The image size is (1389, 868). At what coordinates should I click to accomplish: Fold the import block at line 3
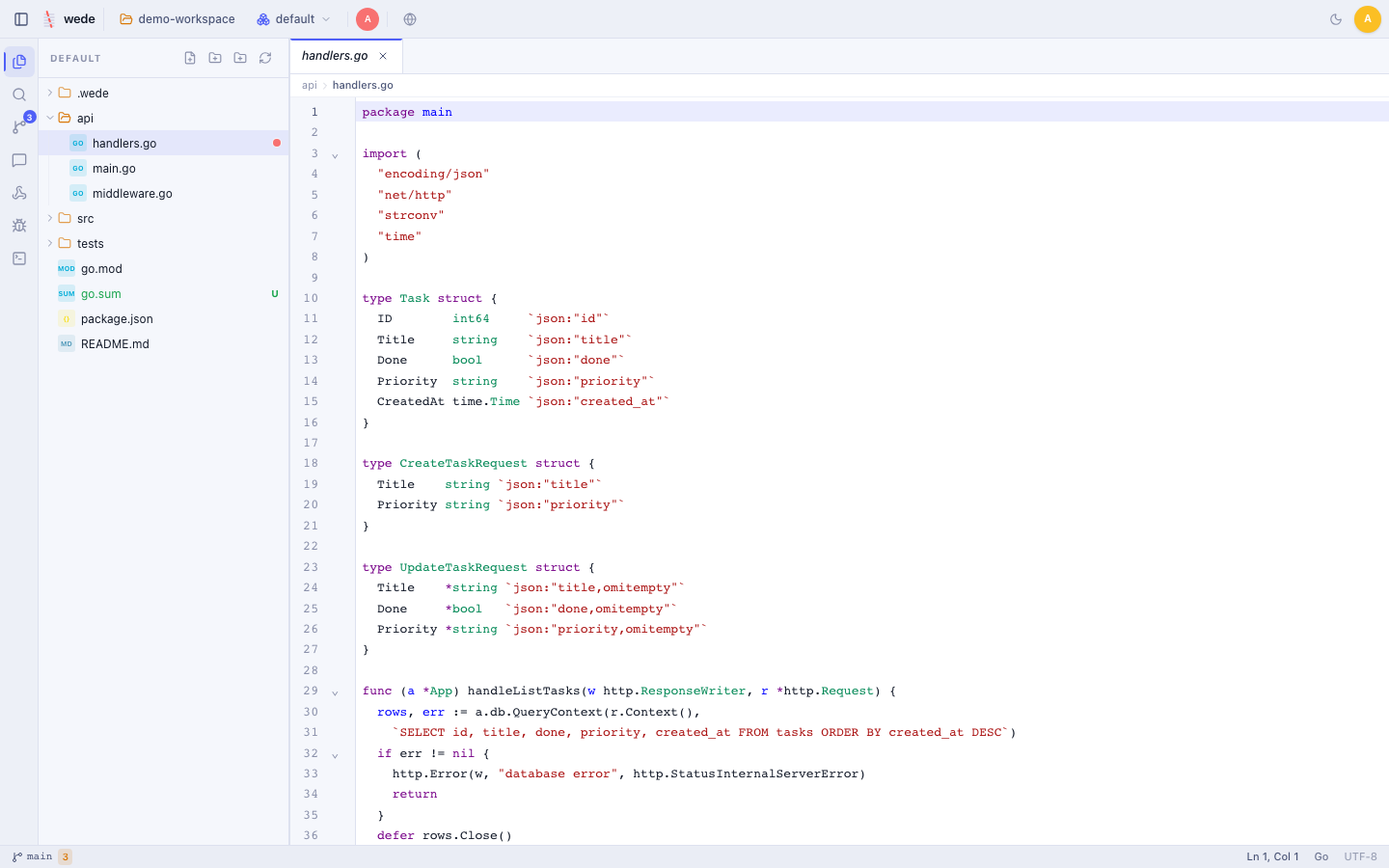pyautogui.click(x=335, y=155)
